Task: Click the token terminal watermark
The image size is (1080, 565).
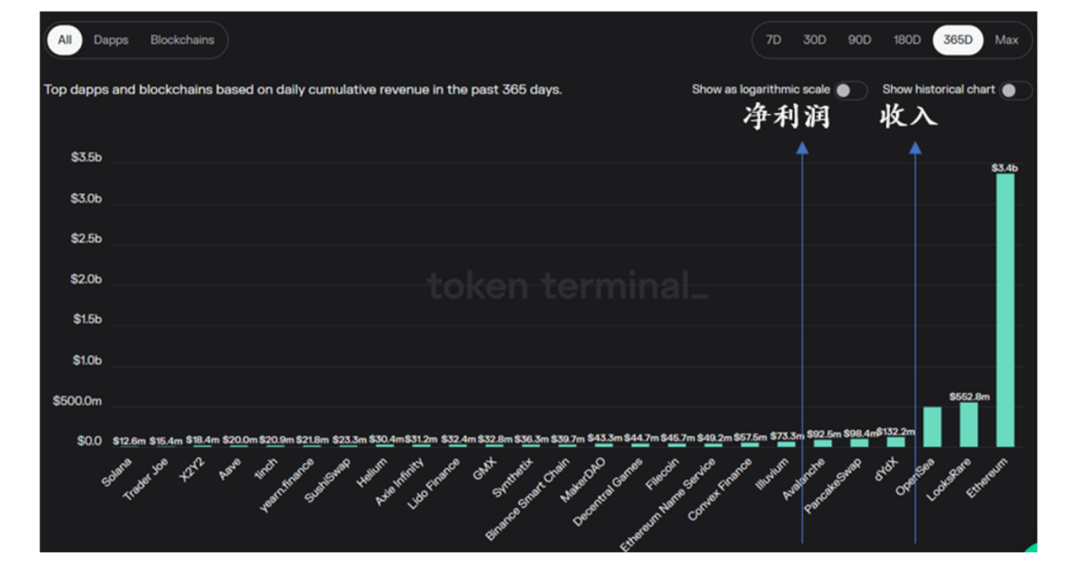Action: 567,285
